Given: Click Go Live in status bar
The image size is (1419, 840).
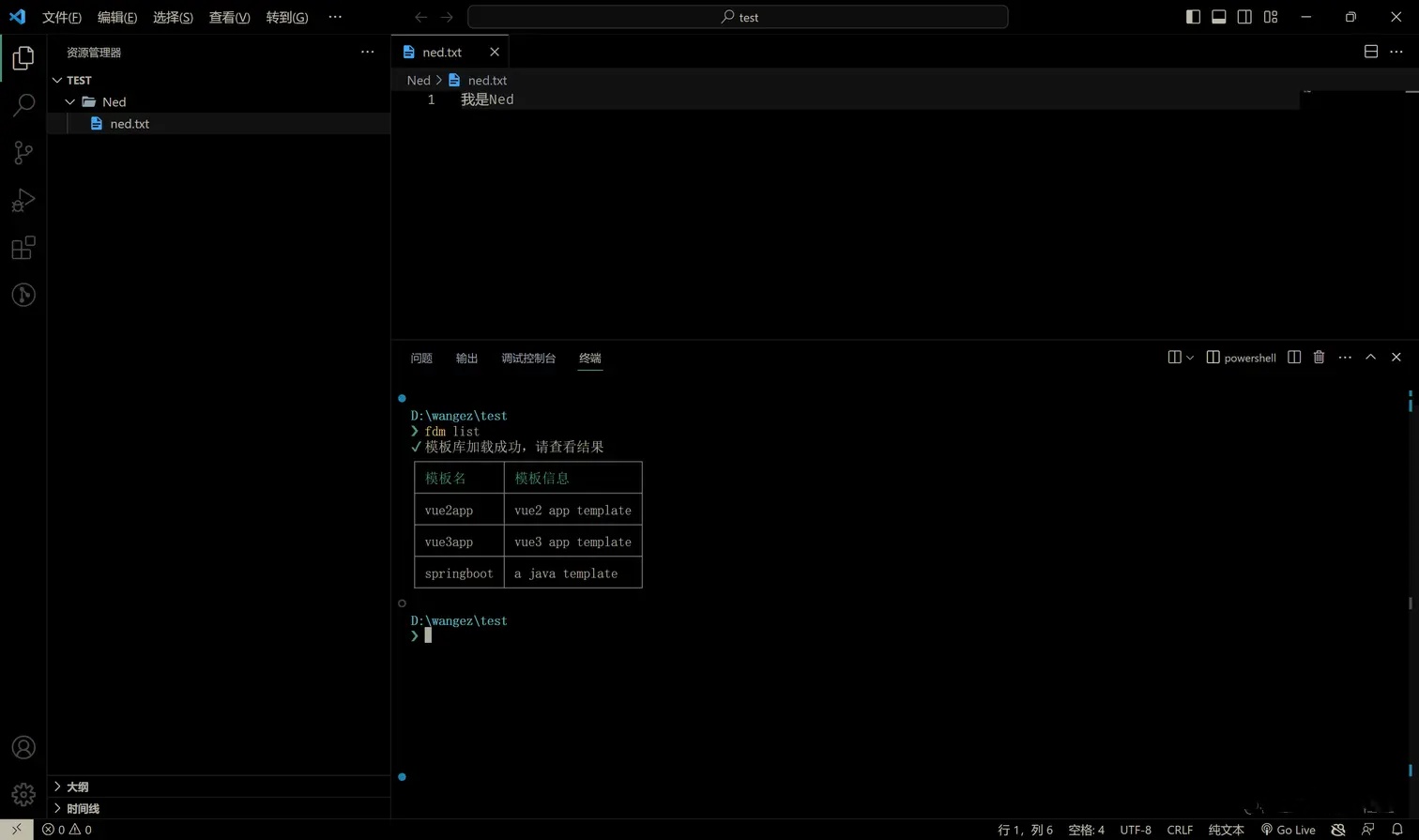Looking at the screenshot, I should click(1288, 830).
